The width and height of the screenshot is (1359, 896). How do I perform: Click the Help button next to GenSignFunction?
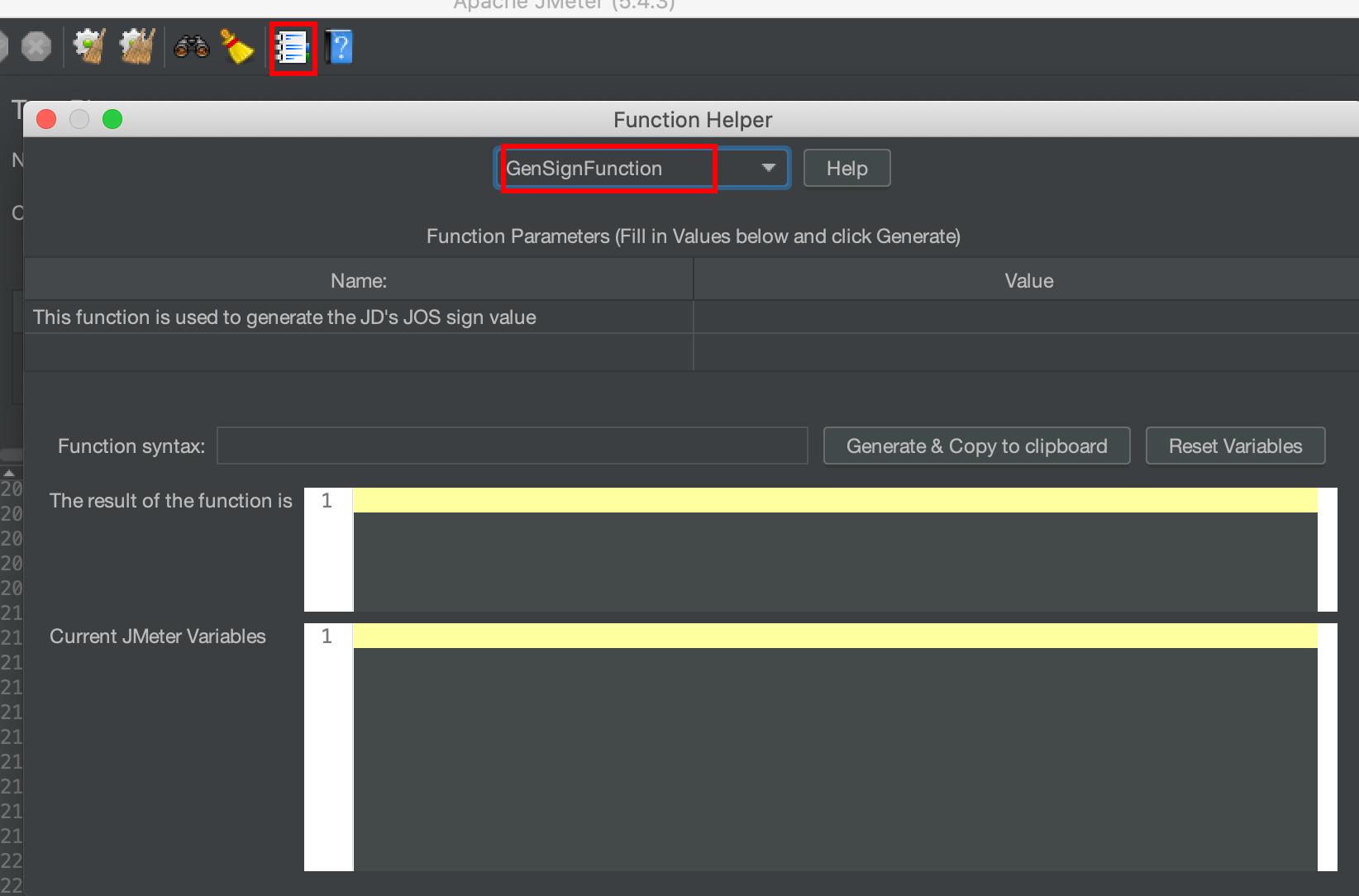(x=846, y=168)
